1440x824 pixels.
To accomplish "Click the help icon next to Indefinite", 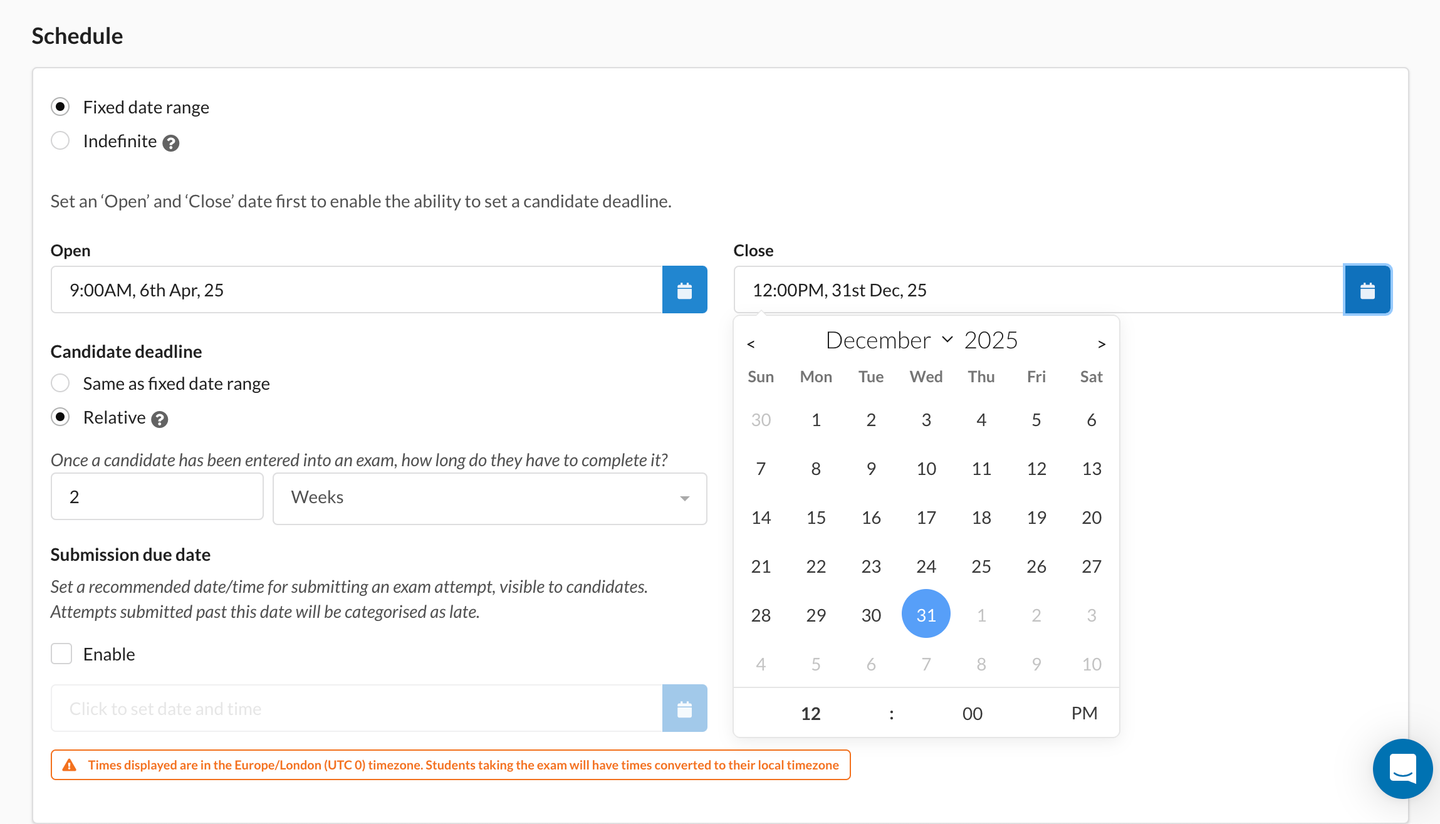I will coord(170,141).
